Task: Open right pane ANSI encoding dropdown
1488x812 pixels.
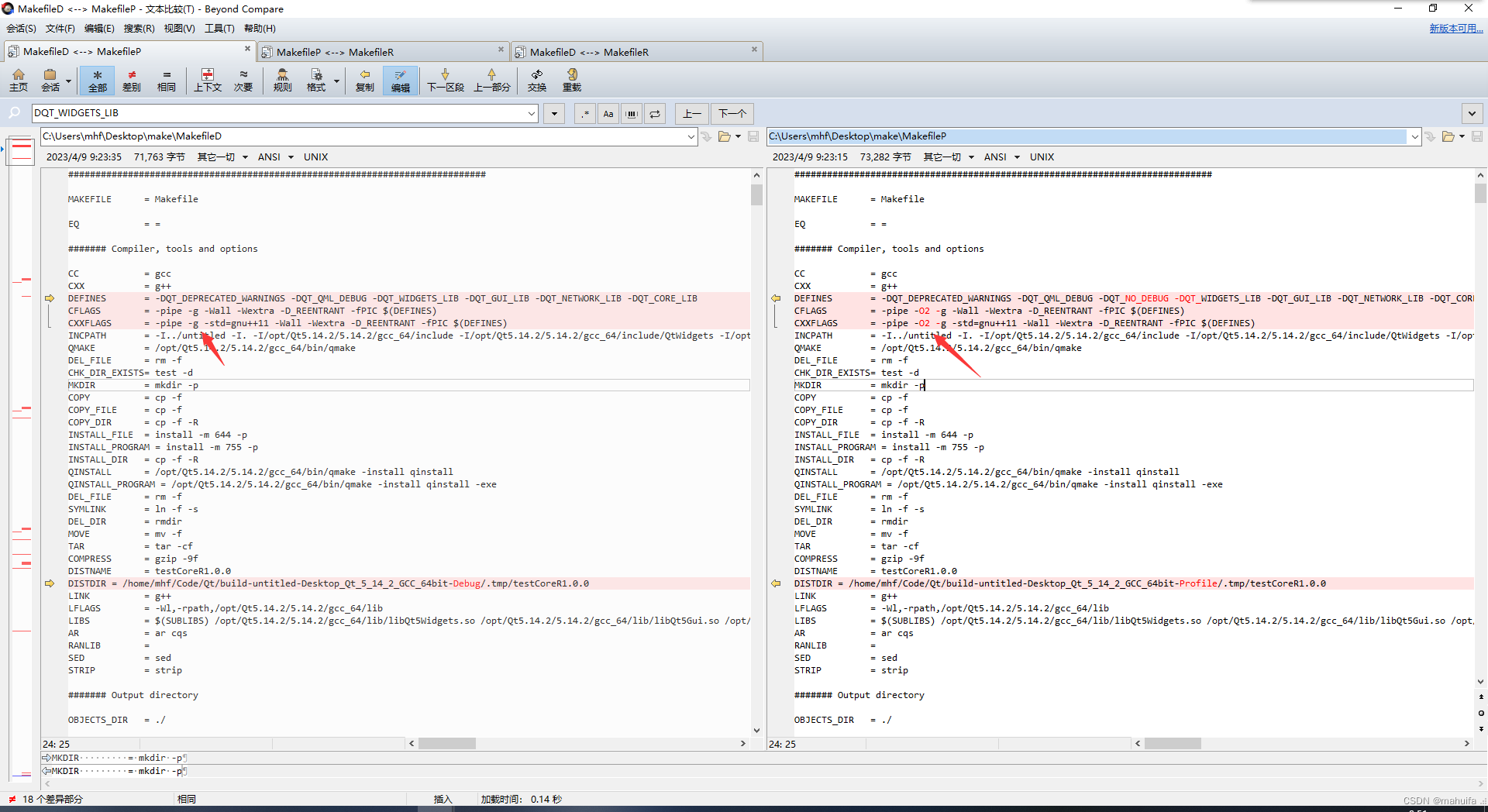Action: click(1002, 157)
